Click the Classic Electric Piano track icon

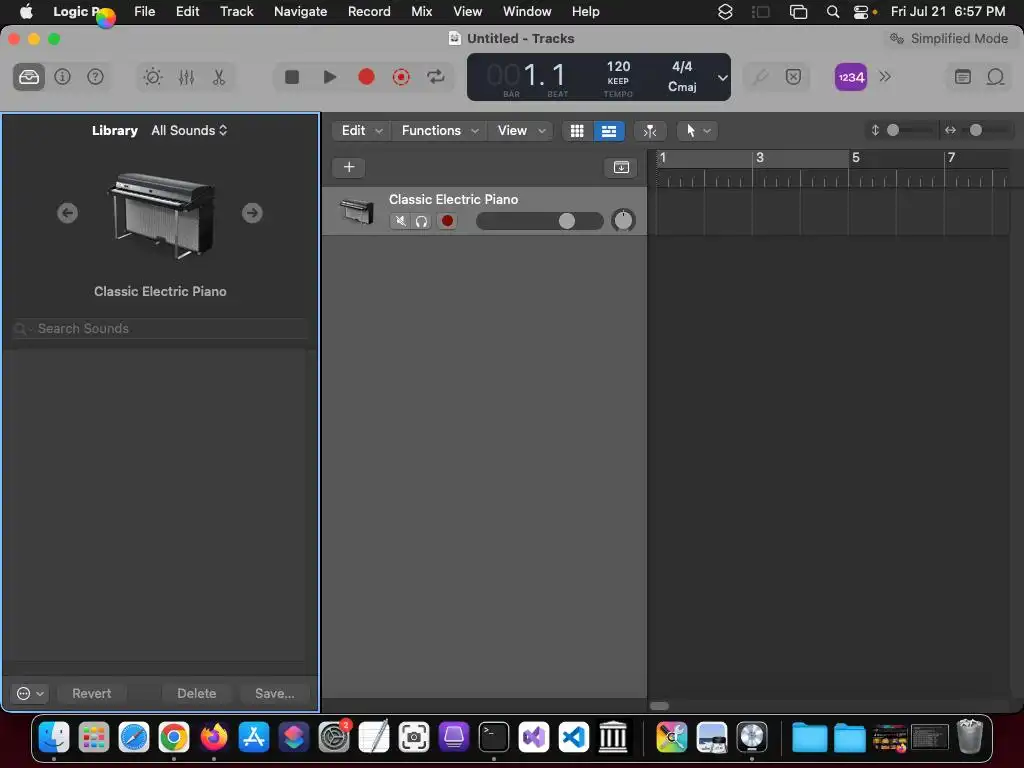357,212
